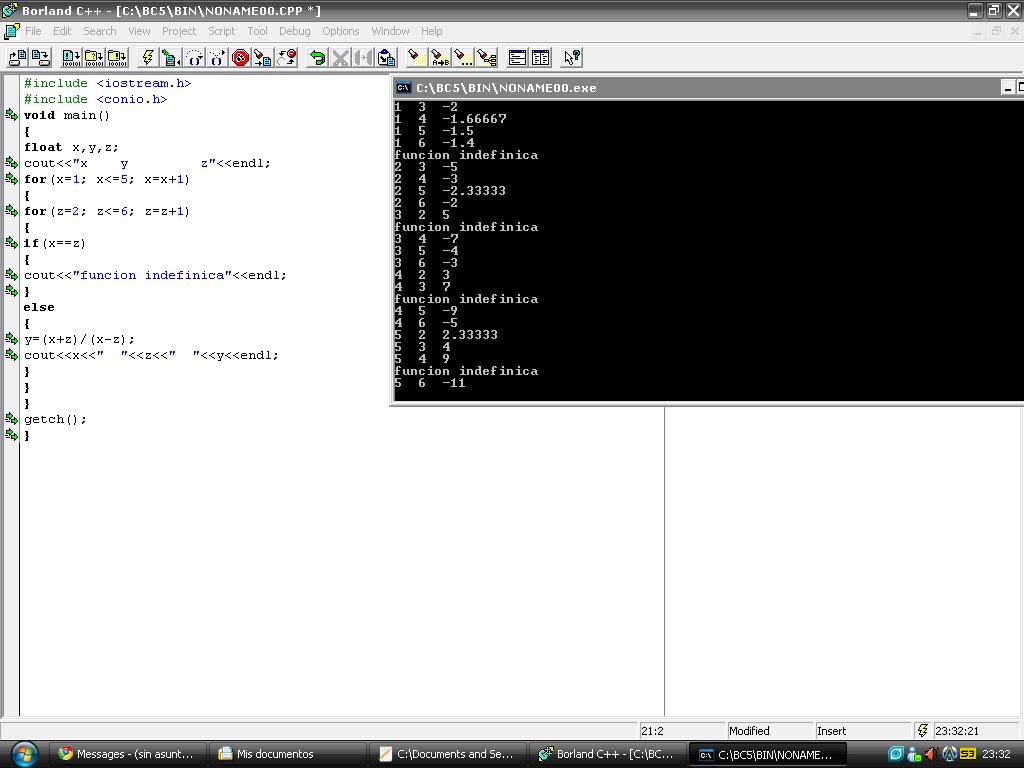Activate the context help arrow-question icon

click(571, 57)
